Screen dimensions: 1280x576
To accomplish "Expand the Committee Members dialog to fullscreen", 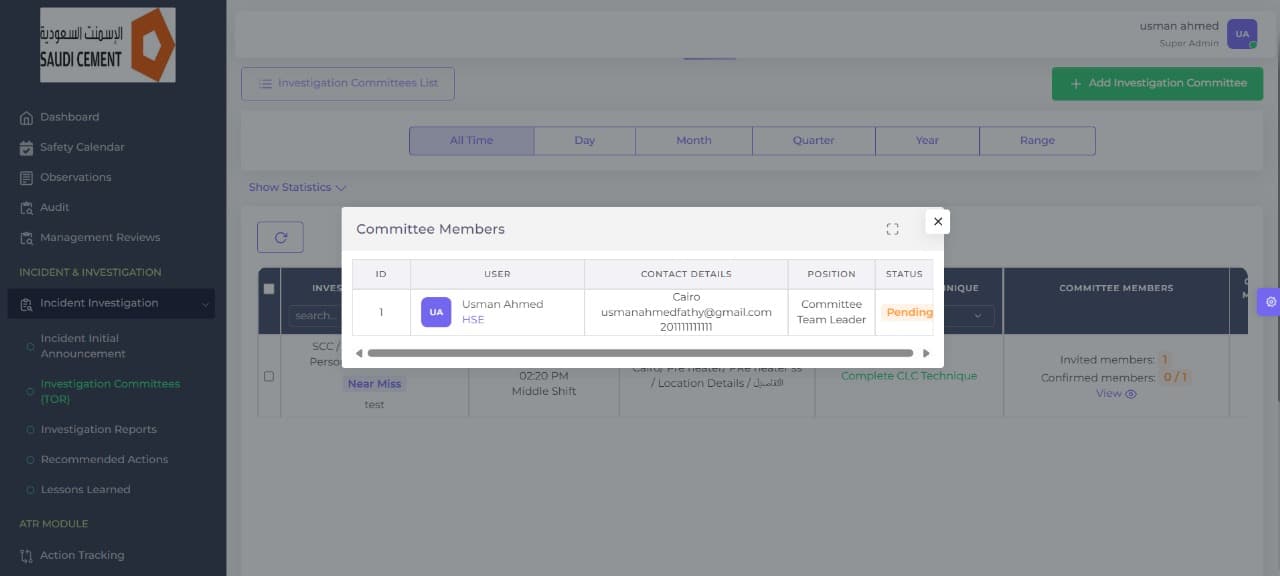I will (x=893, y=229).
